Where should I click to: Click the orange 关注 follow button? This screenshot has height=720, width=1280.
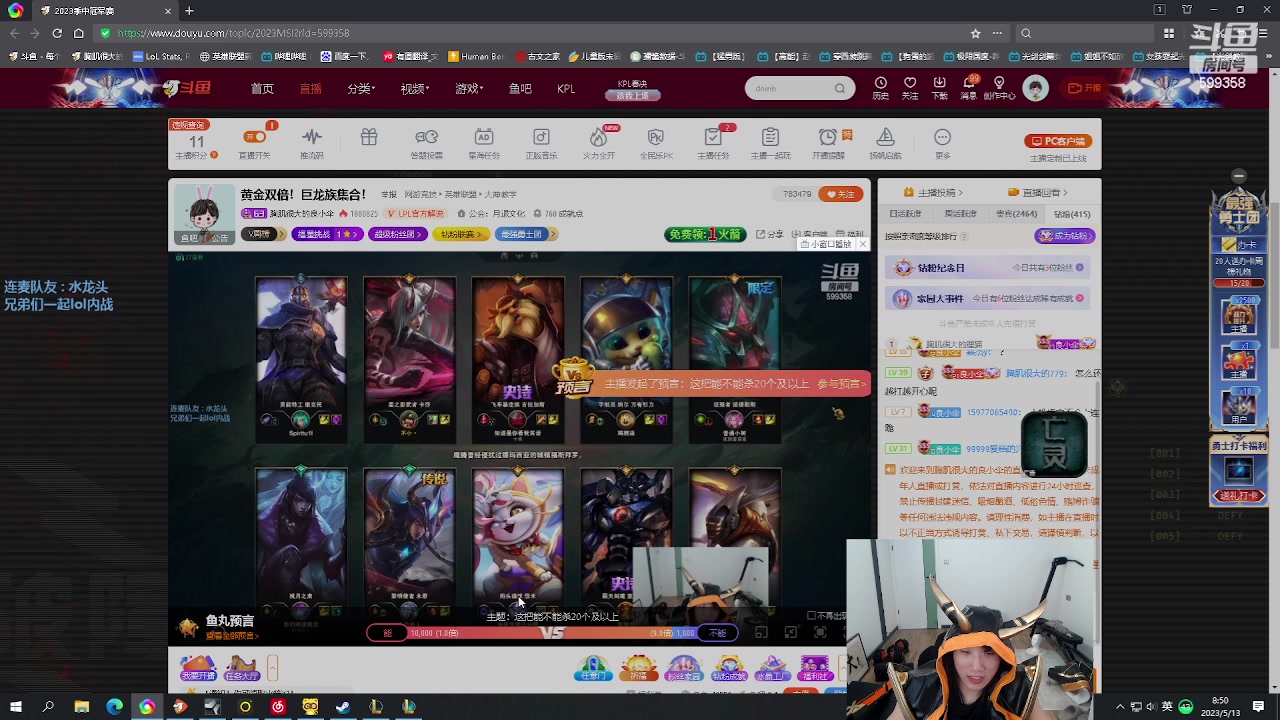click(x=840, y=194)
